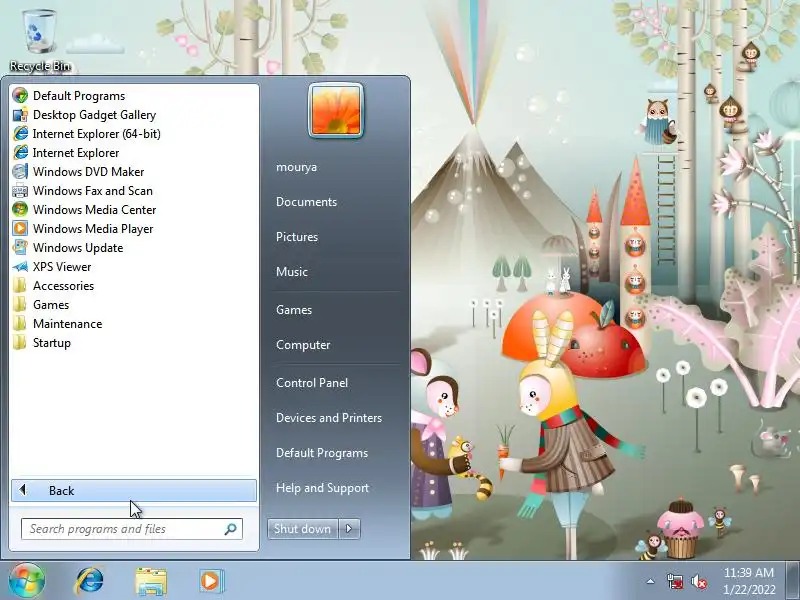Open Windows Media Center
The width and height of the screenshot is (800, 600).
pos(134,209)
